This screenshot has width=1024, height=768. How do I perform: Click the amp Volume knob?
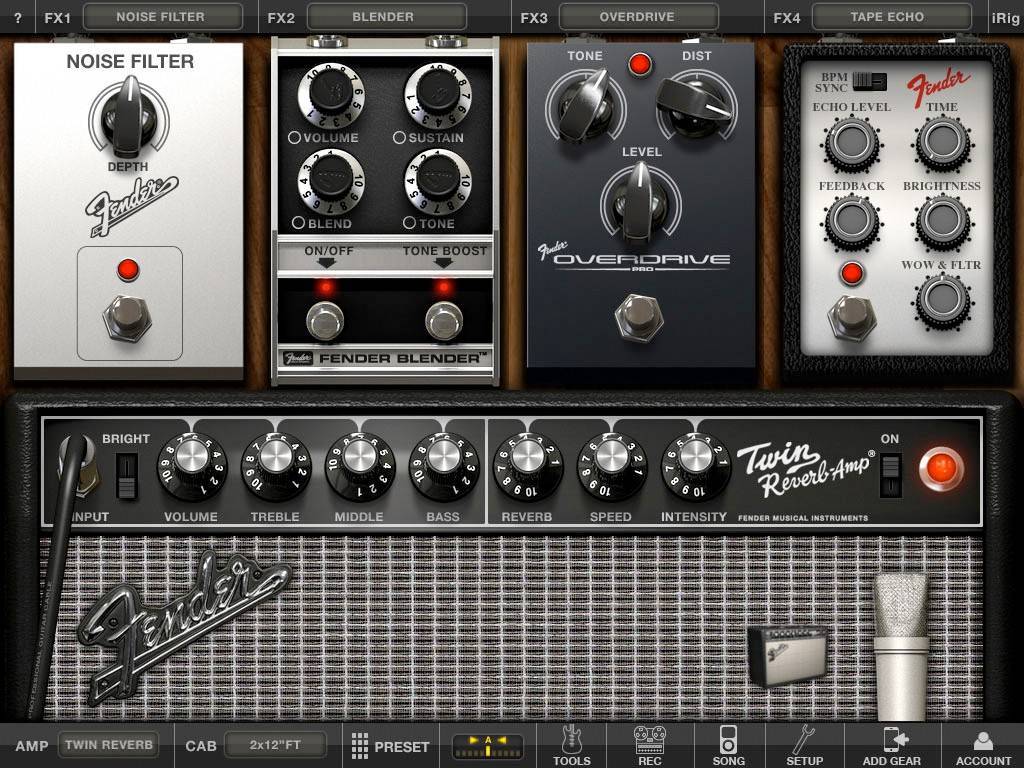click(x=191, y=467)
